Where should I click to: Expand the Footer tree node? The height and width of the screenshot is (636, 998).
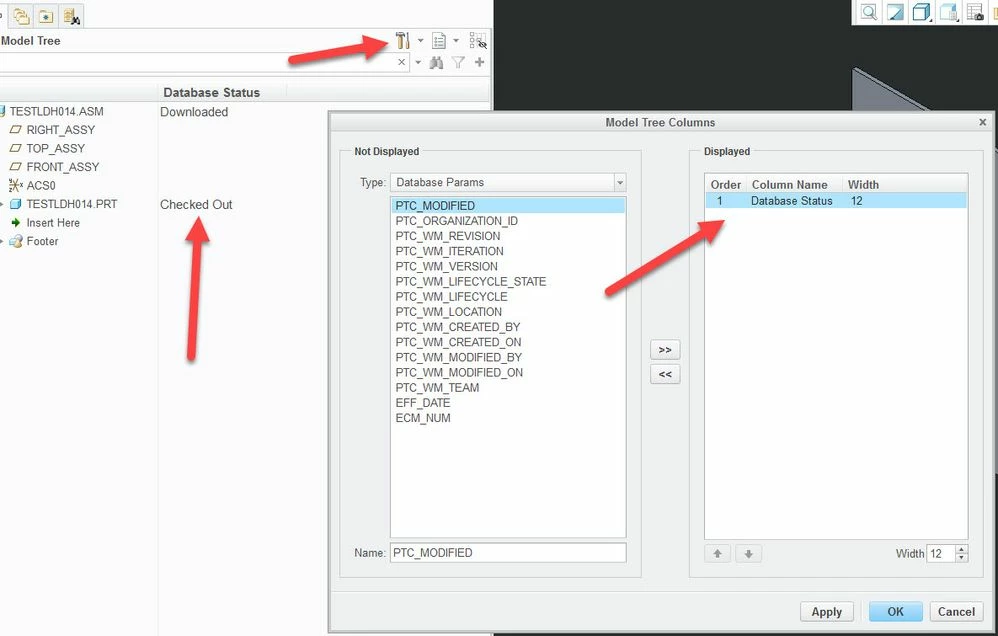[2, 242]
